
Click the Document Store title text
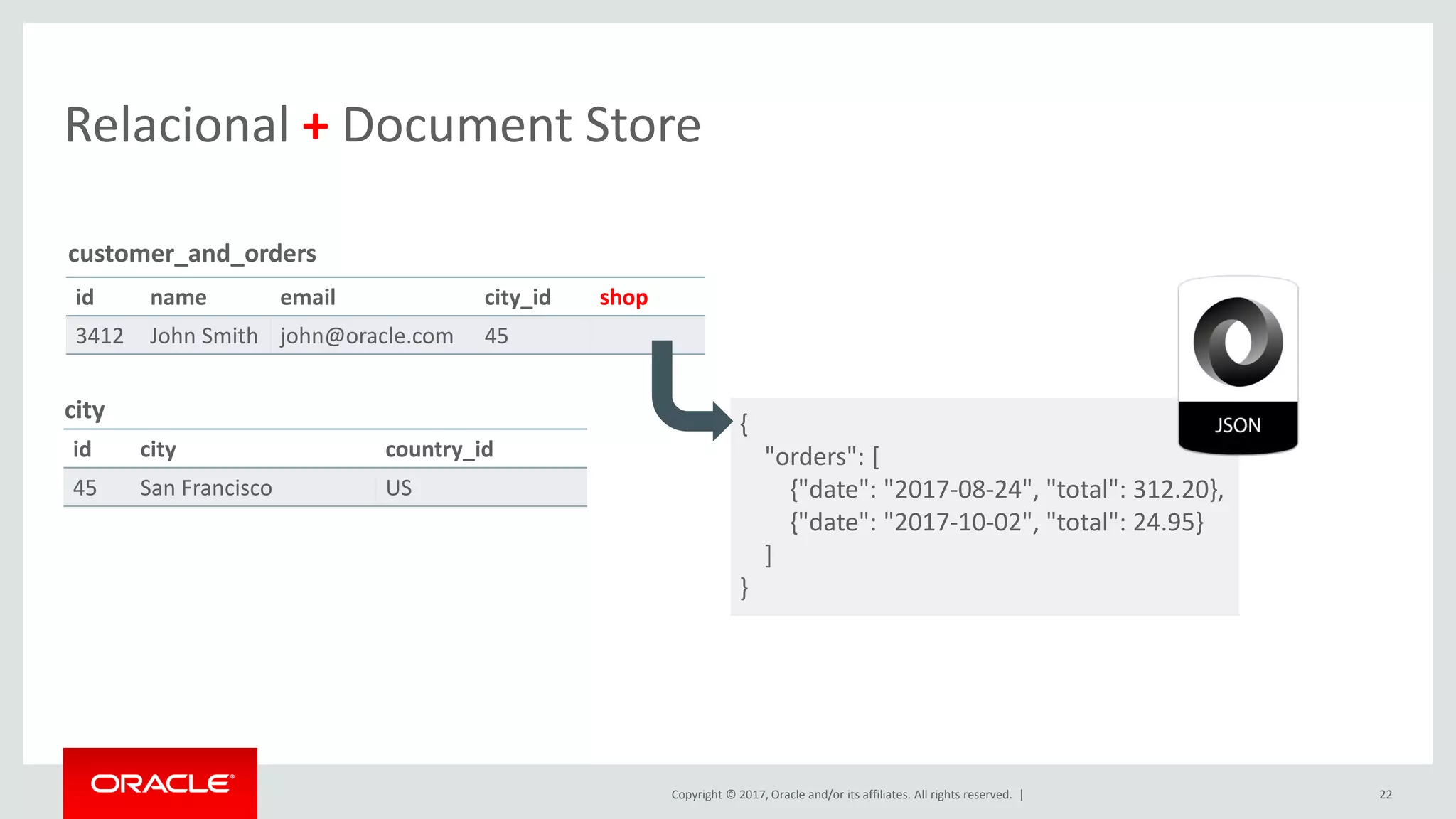coord(521,125)
